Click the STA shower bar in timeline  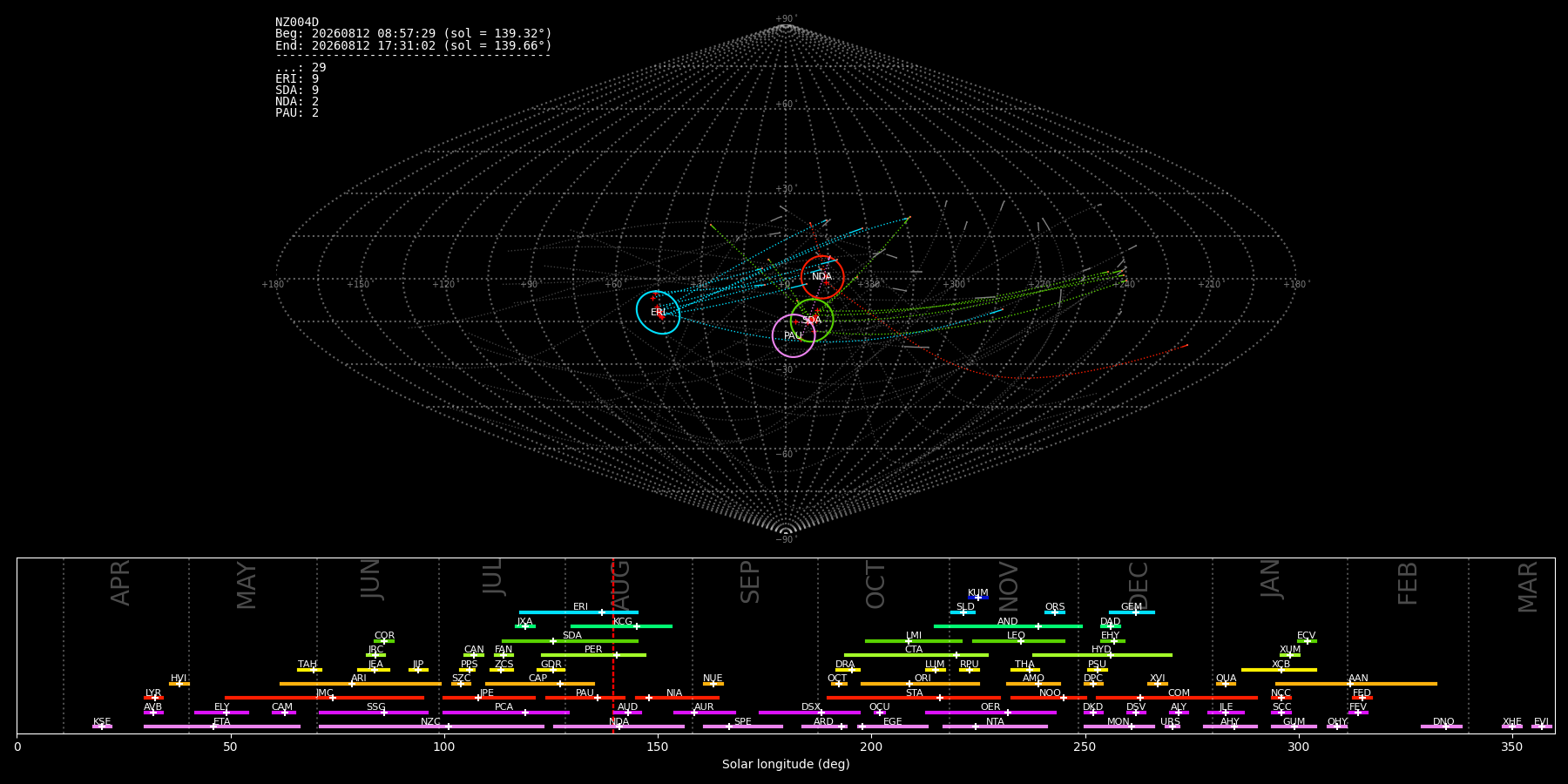click(x=914, y=698)
